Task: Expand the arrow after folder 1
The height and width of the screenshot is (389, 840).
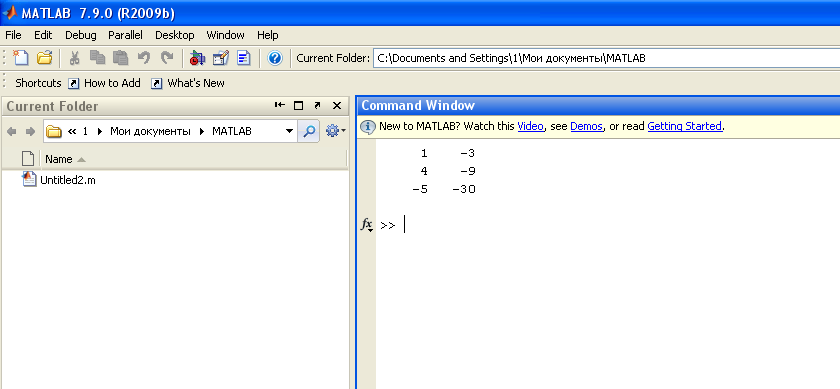Action: [100, 131]
